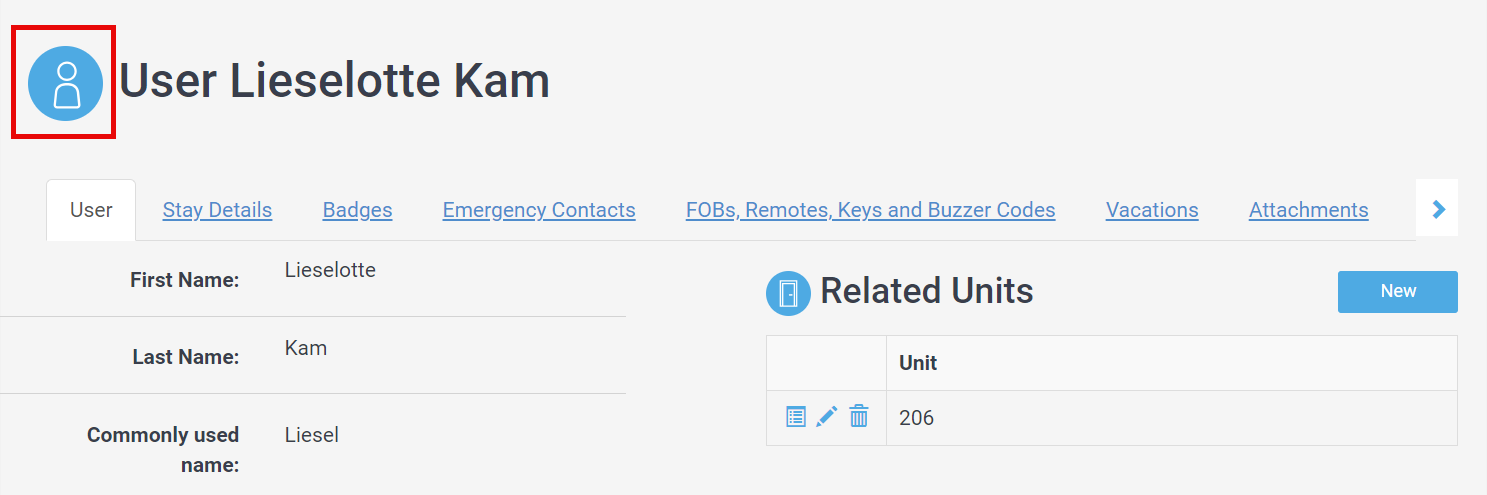Click the Related Units heading text
This screenshot has width=1487, height=495.
pos(927,291)
